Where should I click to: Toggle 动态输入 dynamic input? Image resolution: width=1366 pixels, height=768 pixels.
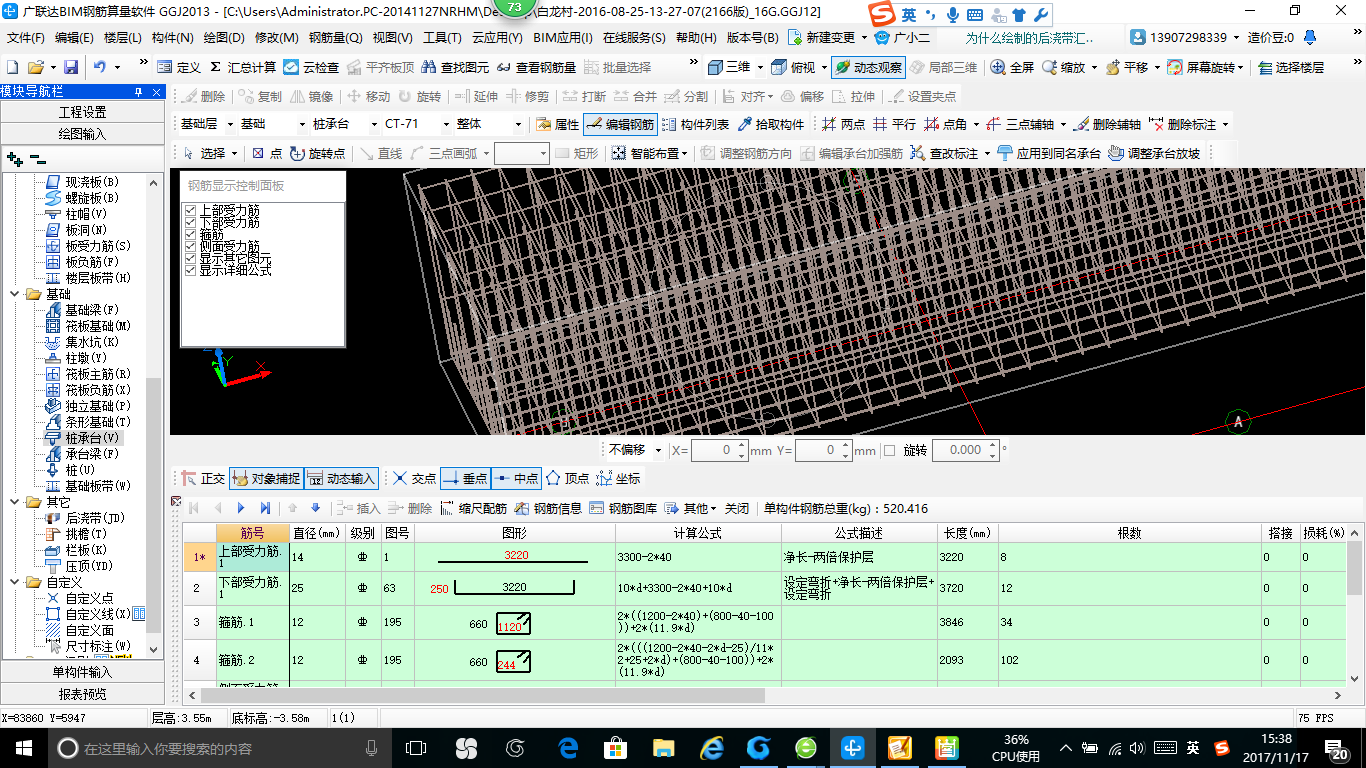coord(341,479)
